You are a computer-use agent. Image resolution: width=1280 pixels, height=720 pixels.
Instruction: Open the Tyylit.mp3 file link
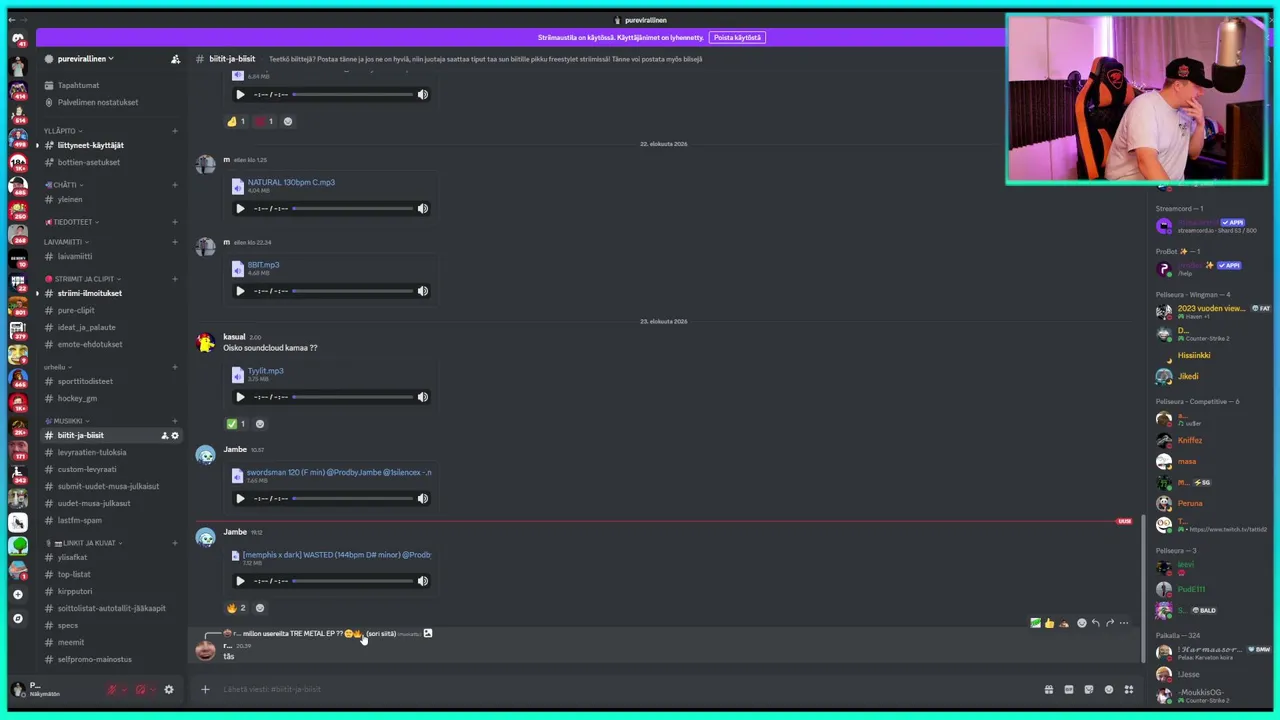[265, 371]
